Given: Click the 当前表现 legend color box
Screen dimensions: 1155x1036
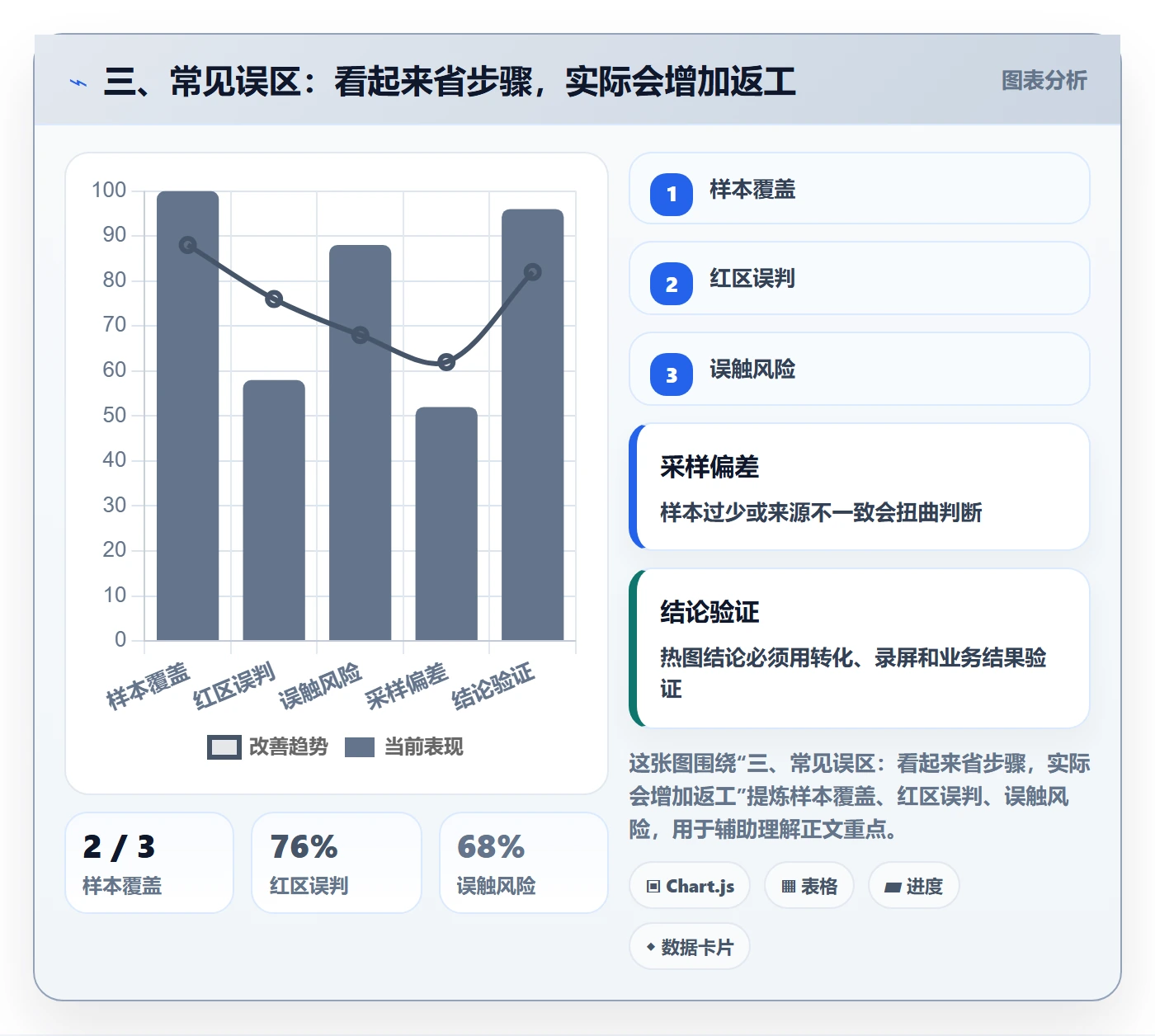Looking at the screenshot, I should coord(360,746).
